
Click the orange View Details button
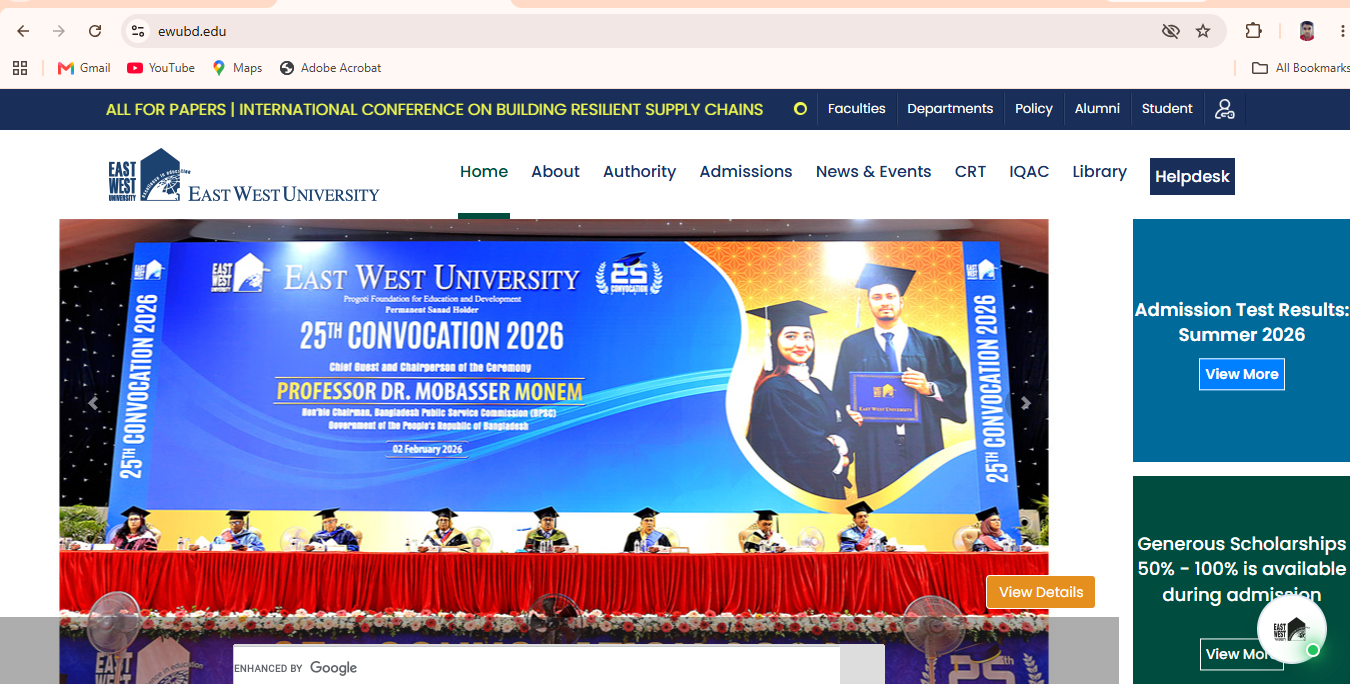(1041, 592)
